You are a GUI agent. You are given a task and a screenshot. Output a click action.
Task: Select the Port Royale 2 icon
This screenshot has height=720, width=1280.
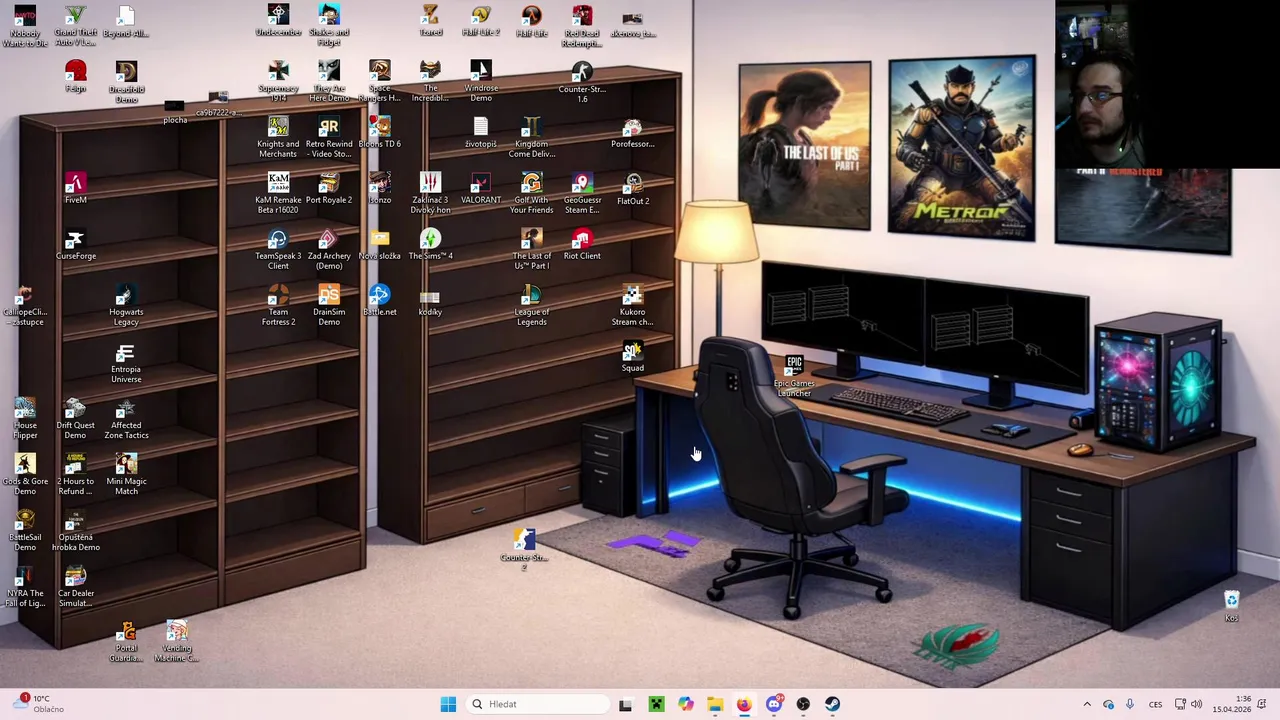click(329, 189)
